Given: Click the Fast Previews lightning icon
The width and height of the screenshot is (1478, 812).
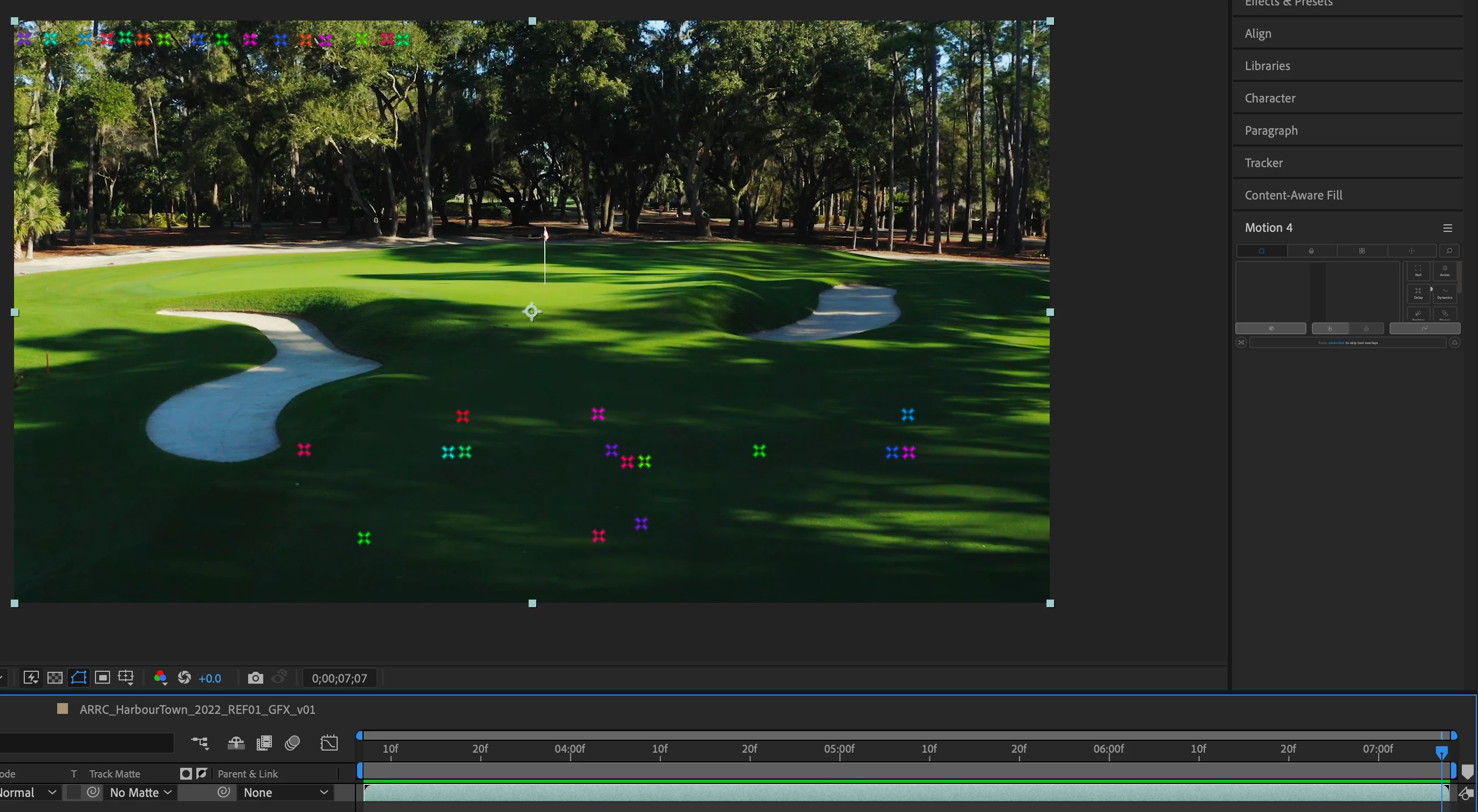Looking at the screenshot, I should point(31,678).
